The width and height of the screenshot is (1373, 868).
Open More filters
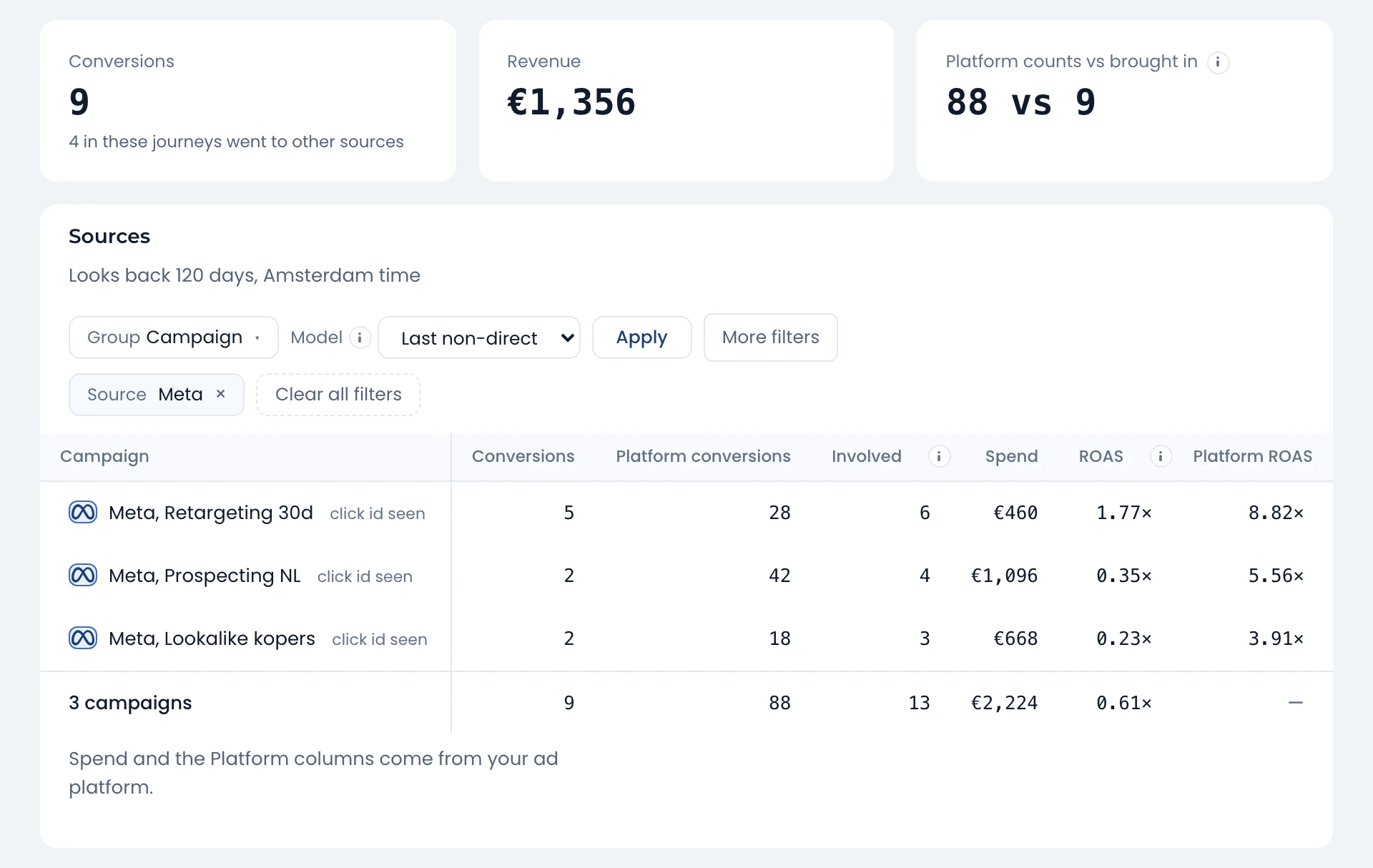point(770,337)
